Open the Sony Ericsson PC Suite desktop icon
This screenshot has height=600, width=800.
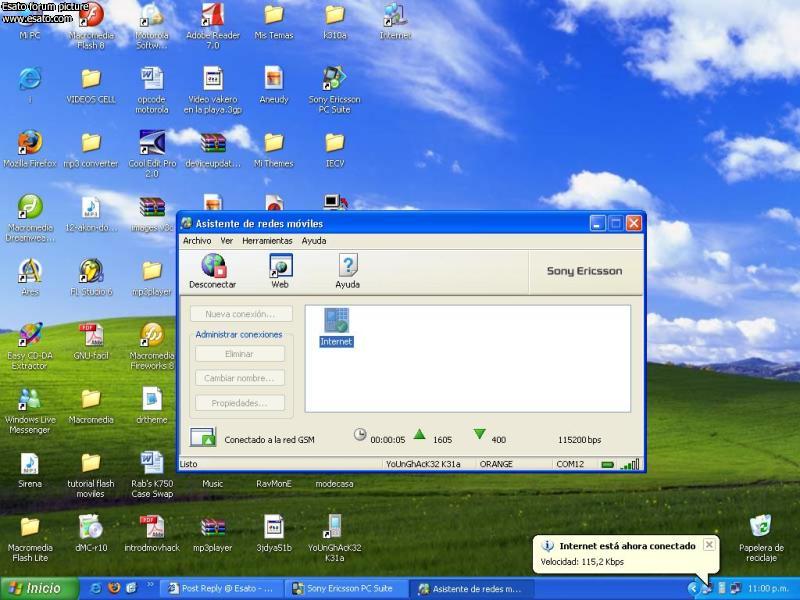tap(334, 90)
